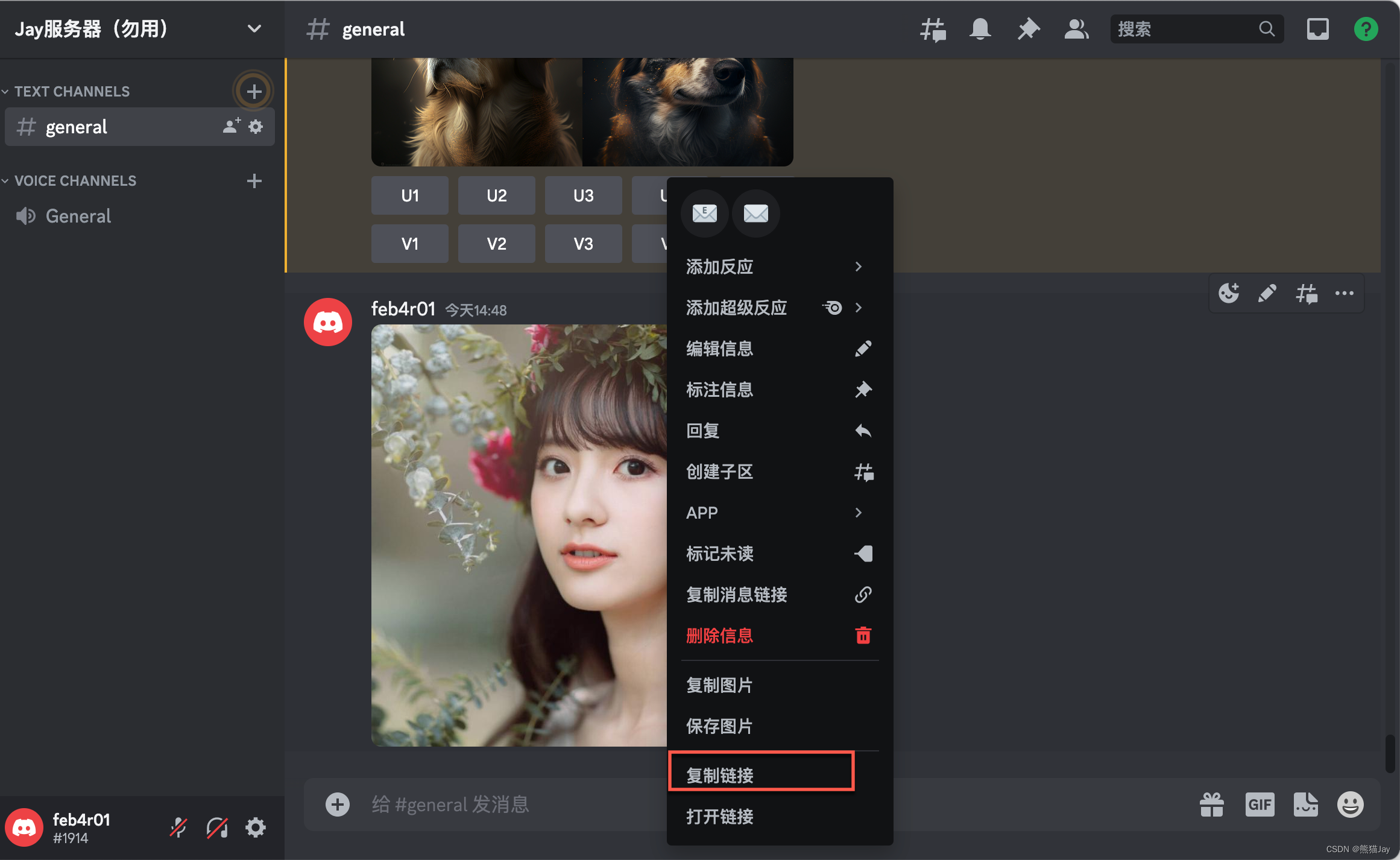Image resolution: width=1400 pixels, height=860 pixels.
Task: Click the mark as unread flag icon
Action: pyautogui.click(x=861, y=554)
